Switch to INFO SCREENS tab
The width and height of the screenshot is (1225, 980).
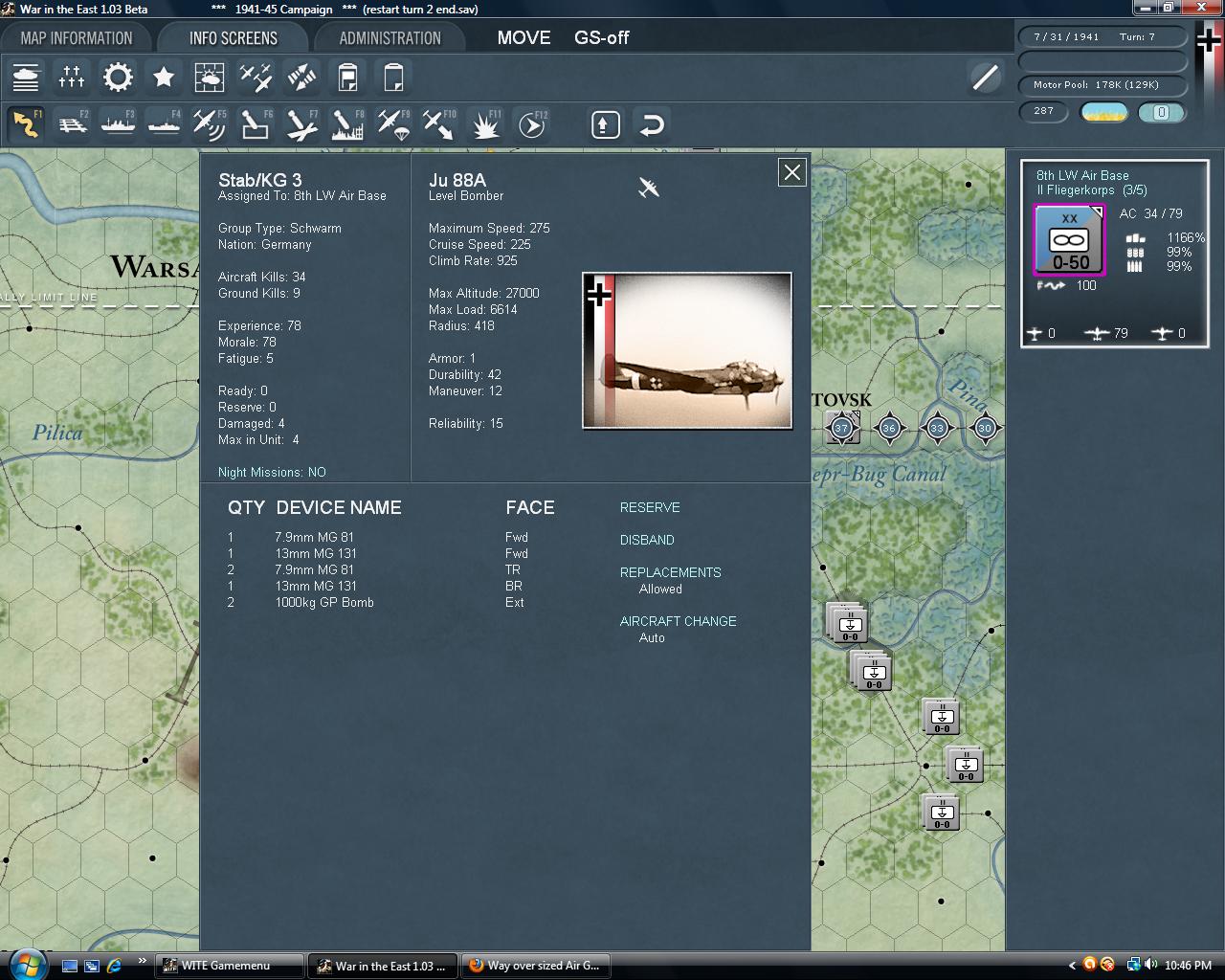(x=234, y=38)
